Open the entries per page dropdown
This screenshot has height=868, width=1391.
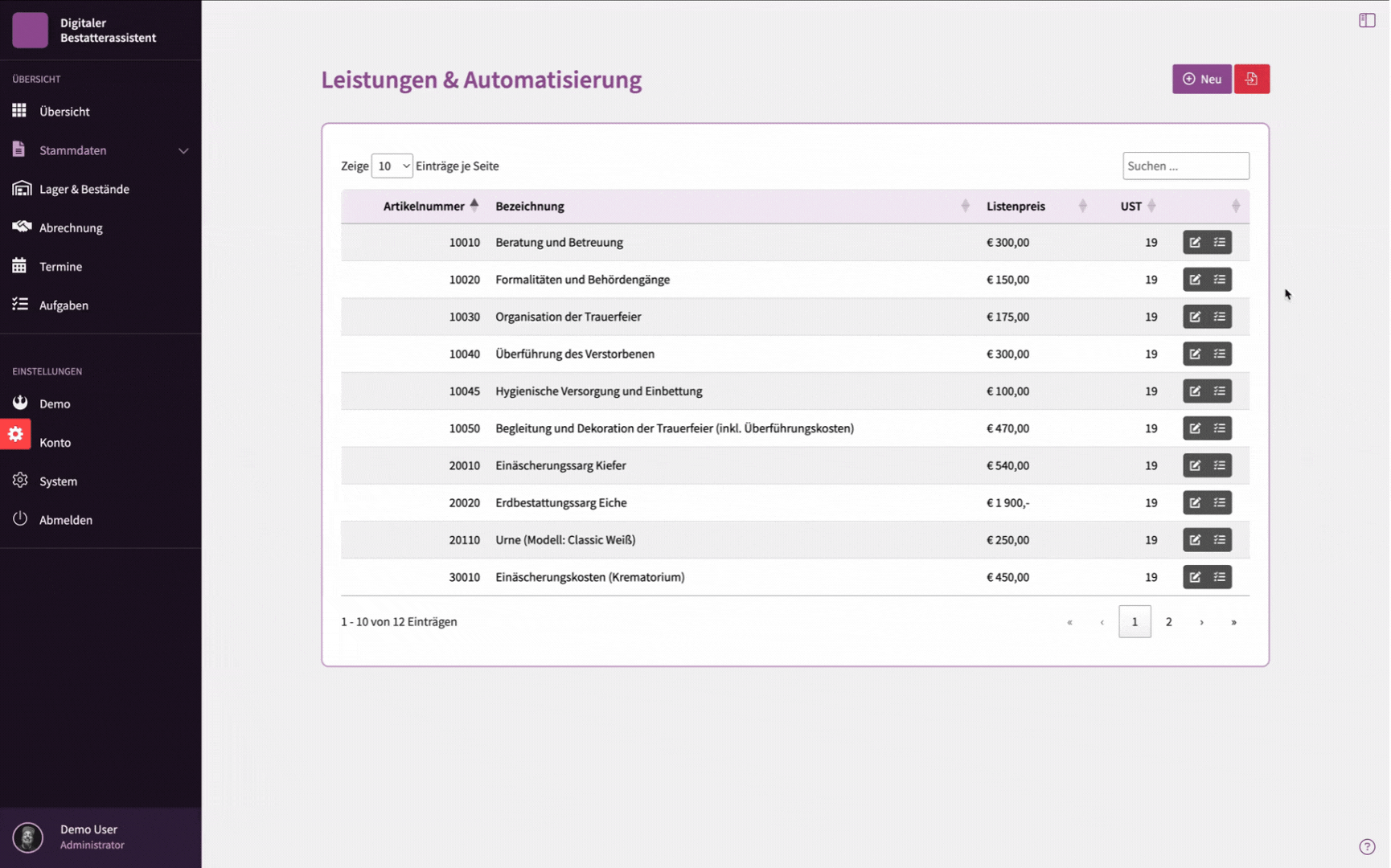pos(392,166)
